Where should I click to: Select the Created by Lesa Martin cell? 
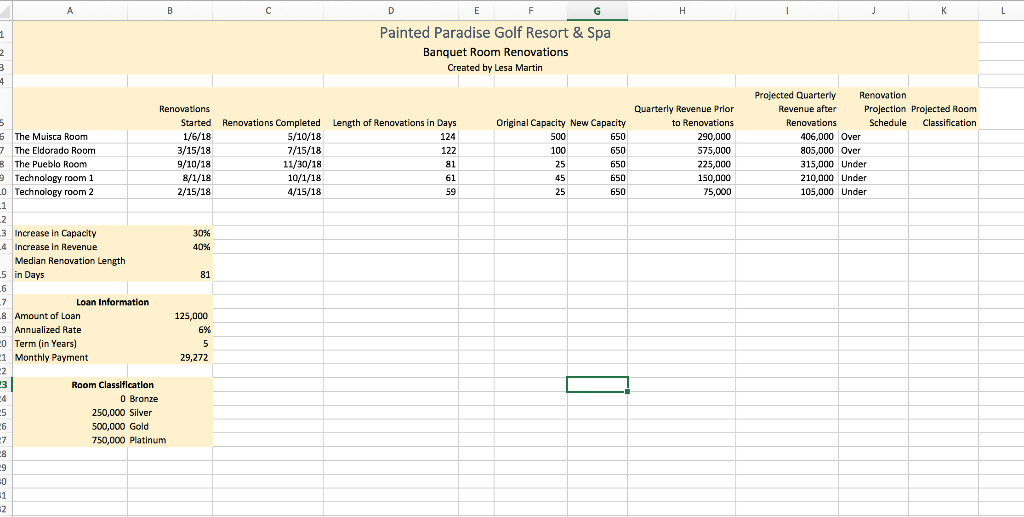(x=495, y=67)
